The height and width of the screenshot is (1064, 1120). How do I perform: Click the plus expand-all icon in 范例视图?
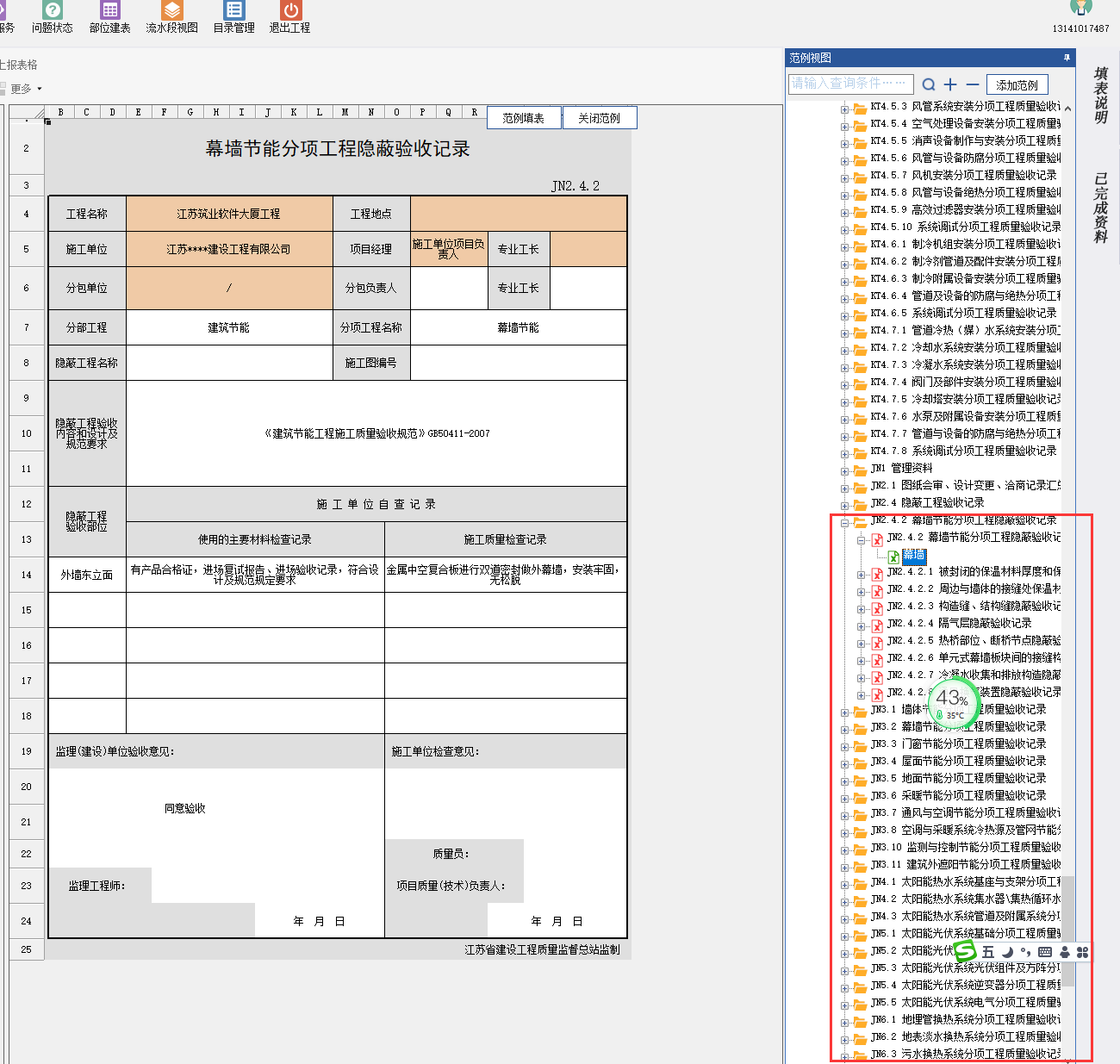[950, 84]
